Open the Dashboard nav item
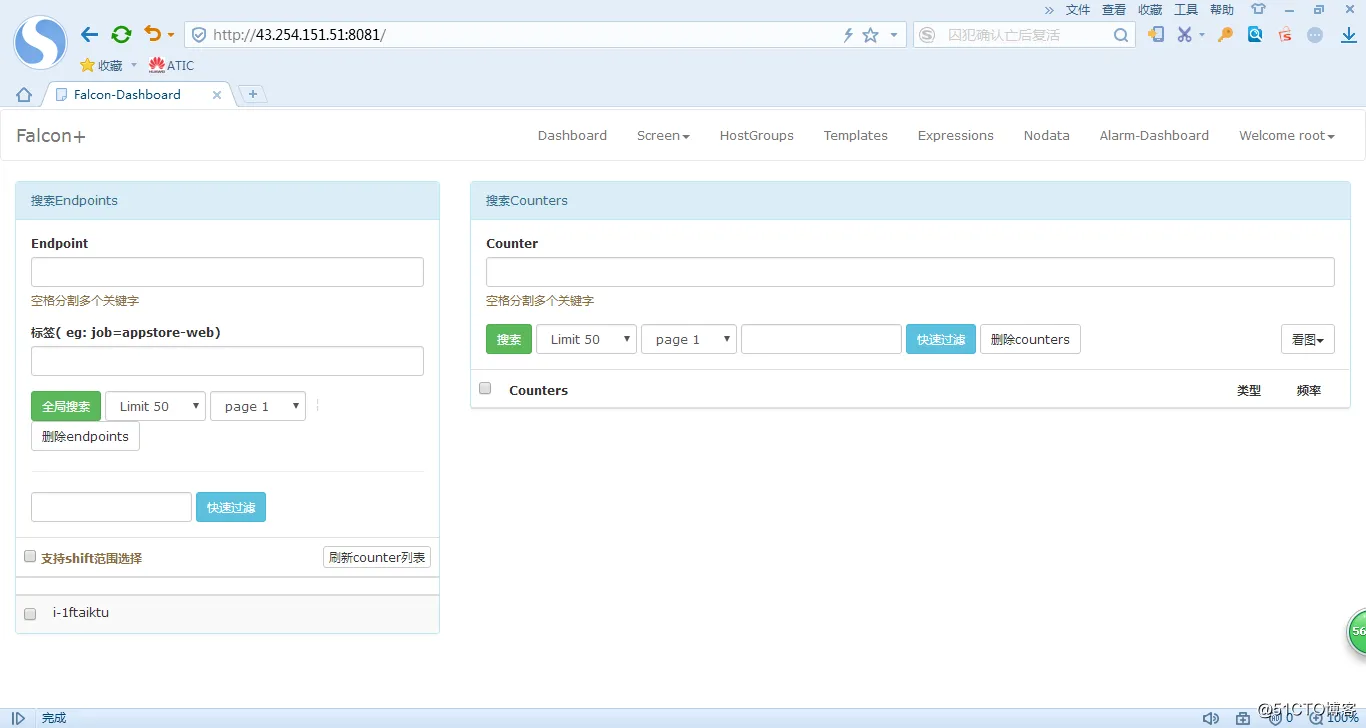Image resolution: width=1366 pixels, height=728 pixels. point(572,135)
